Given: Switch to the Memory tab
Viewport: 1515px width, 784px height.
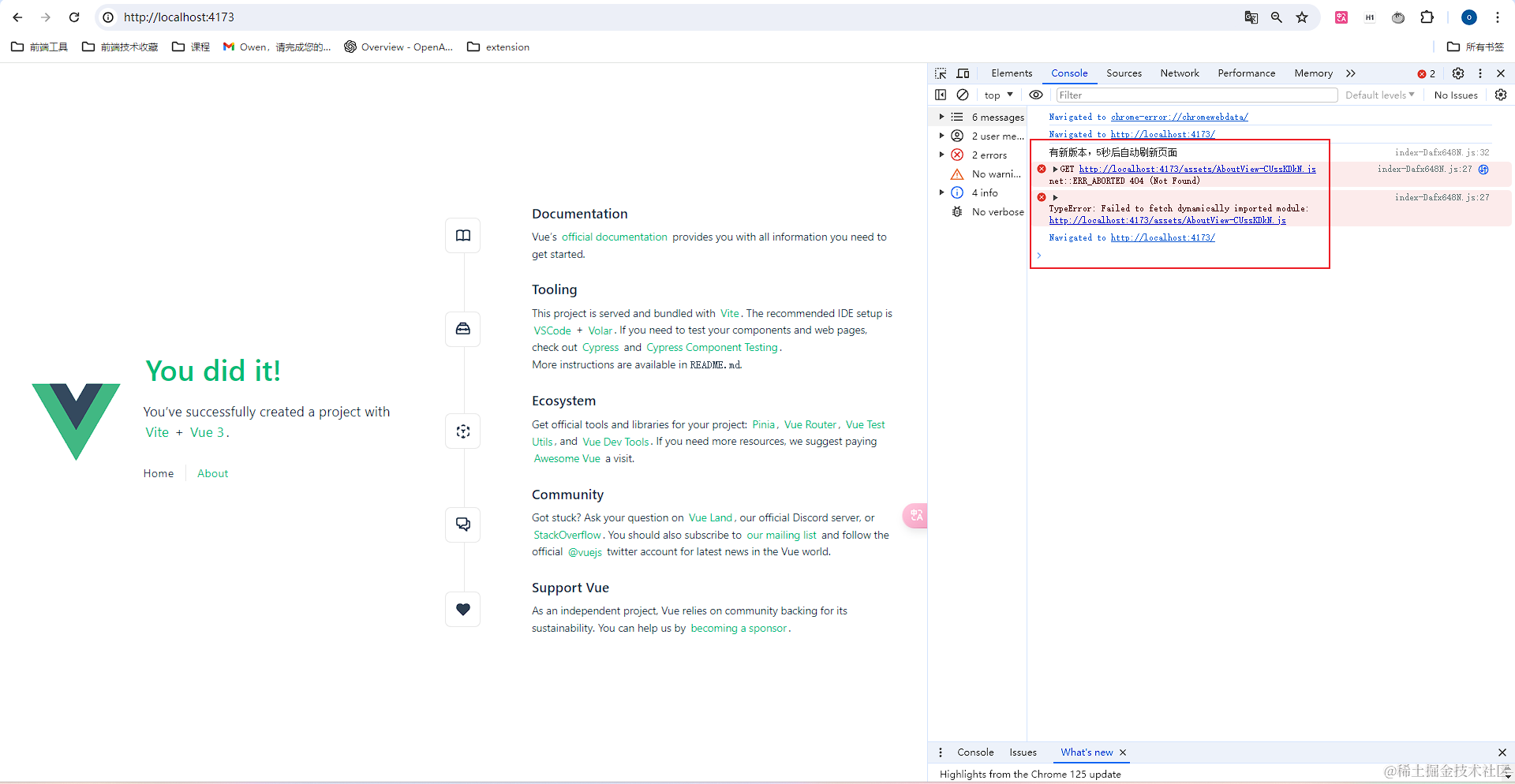Looking at the screenshot, I should pos(1313,73).
